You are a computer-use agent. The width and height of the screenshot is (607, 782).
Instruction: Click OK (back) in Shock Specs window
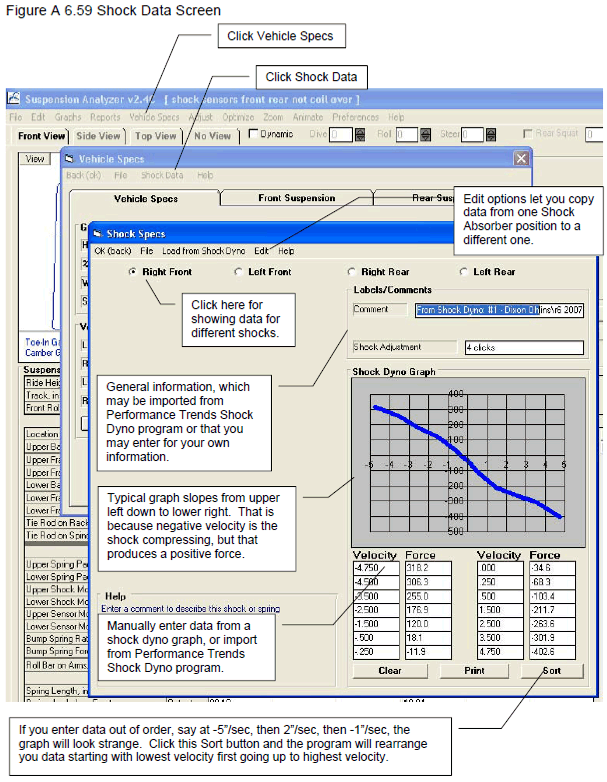(x=113, y=251)
